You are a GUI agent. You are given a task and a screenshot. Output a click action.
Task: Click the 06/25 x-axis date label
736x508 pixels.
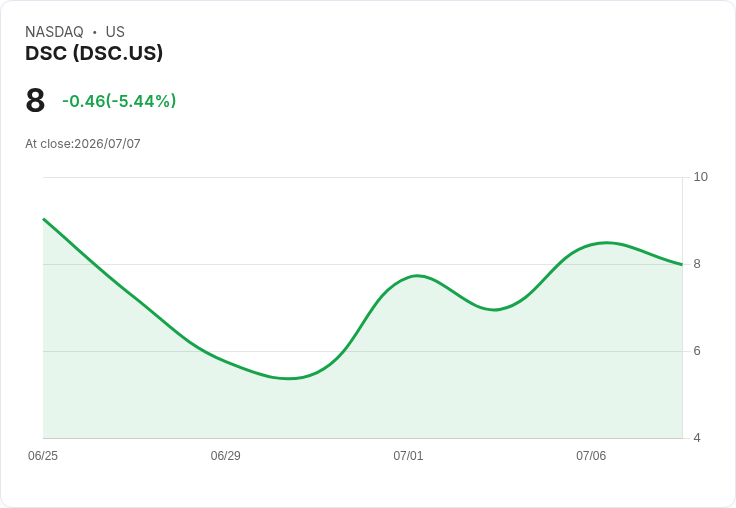[43, 456]
